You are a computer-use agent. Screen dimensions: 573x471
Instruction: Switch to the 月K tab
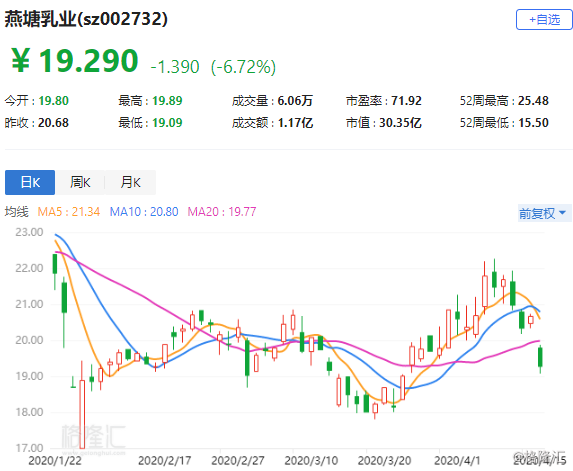coord(130,182)
